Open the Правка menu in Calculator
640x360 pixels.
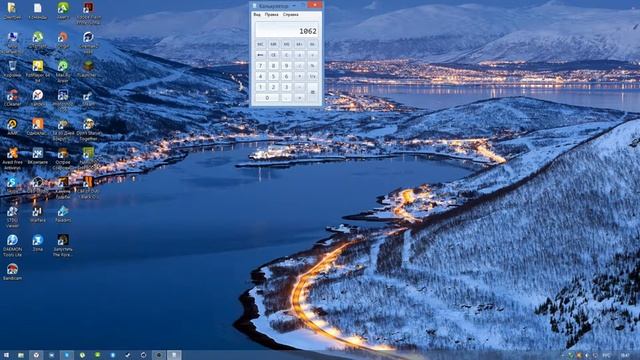[271, 15]
